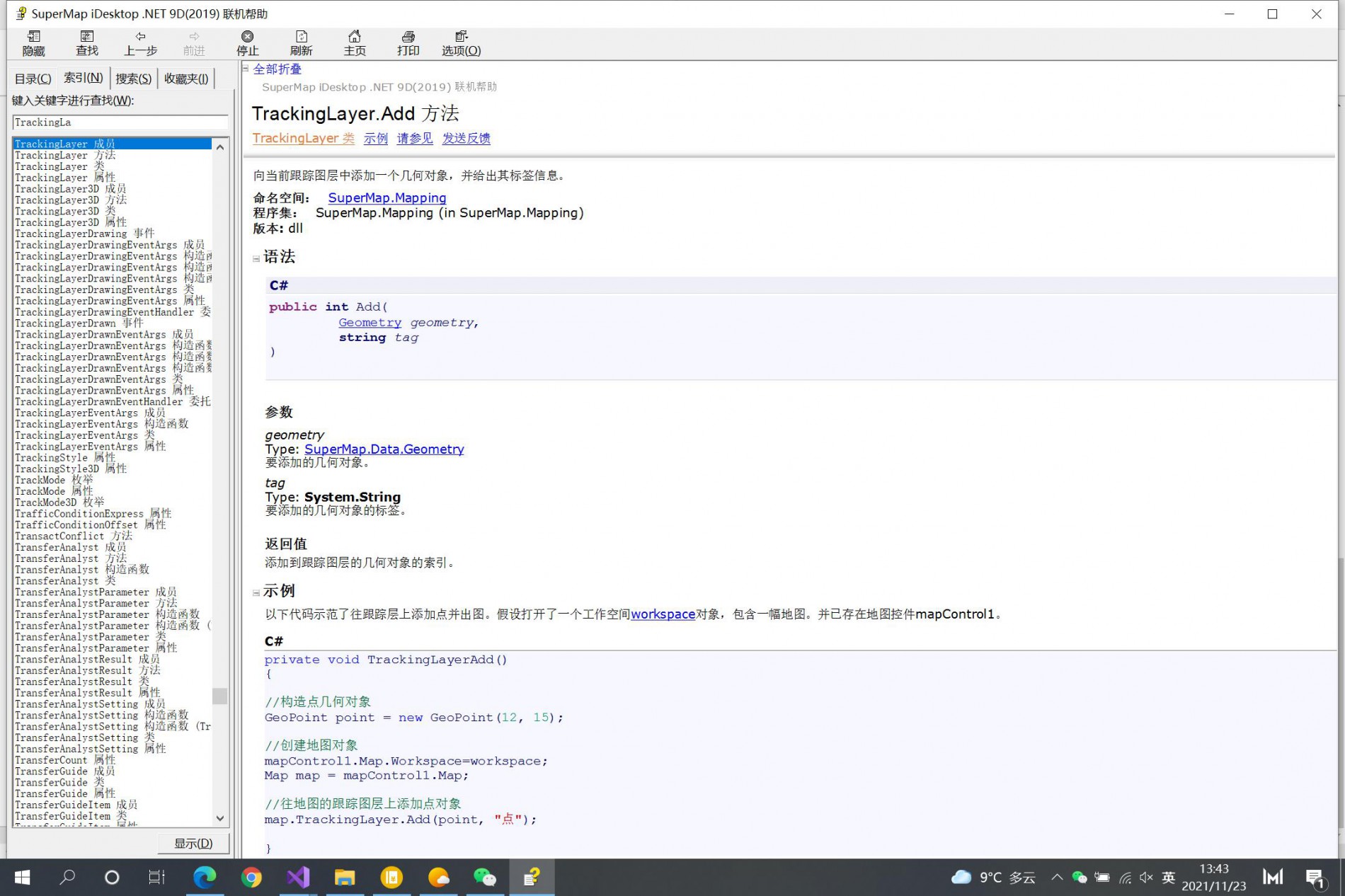Open the network tray icon

pyautogui.click(x=1125, y=878)
